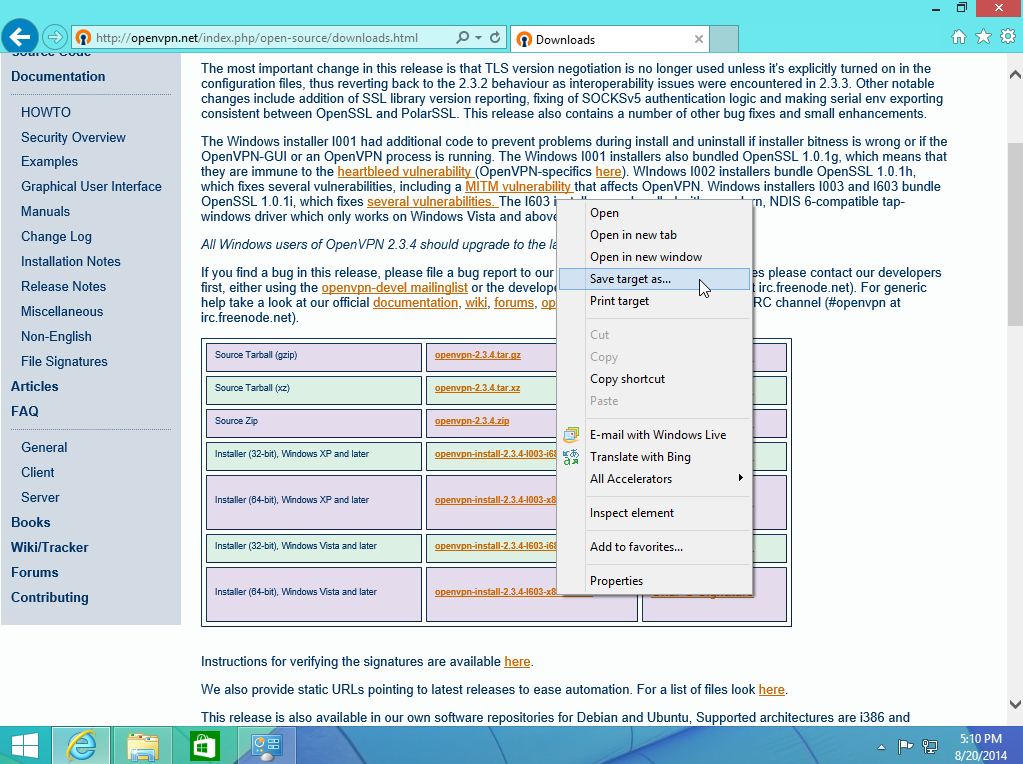The image size is (1023, 764).
Task: Open the FAQ sidebar link
Action: pos(25,412)
